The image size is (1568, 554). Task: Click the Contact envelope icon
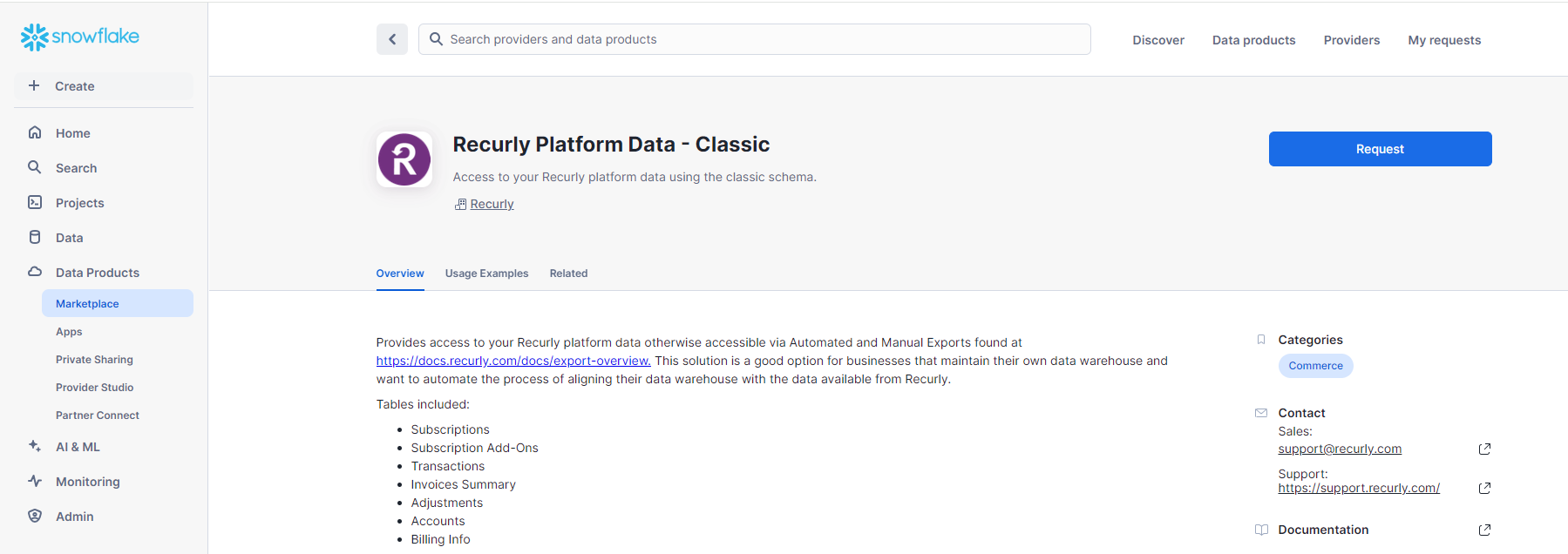tap(1261, 413)
